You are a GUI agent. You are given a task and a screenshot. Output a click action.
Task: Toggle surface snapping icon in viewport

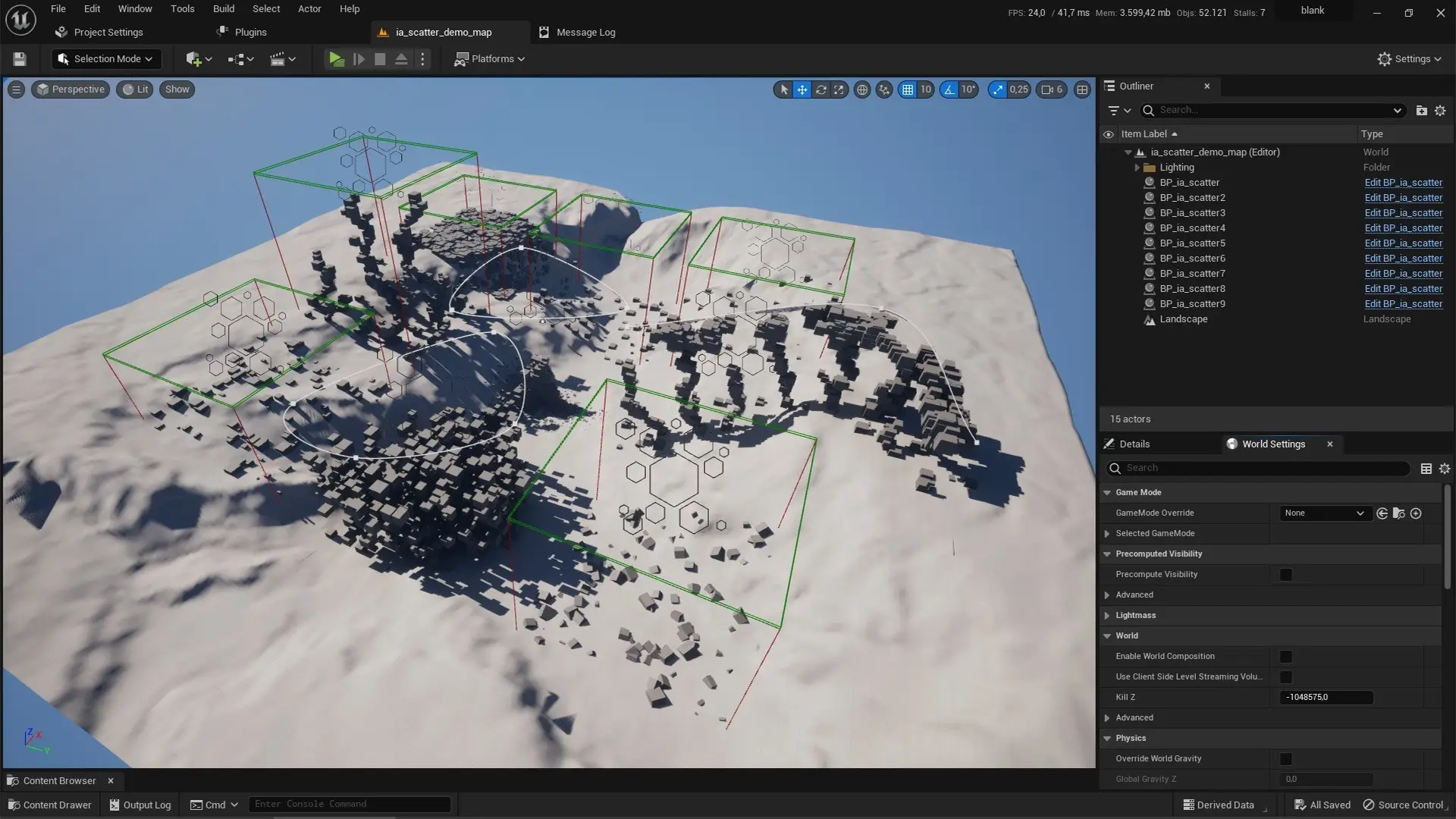884,89
